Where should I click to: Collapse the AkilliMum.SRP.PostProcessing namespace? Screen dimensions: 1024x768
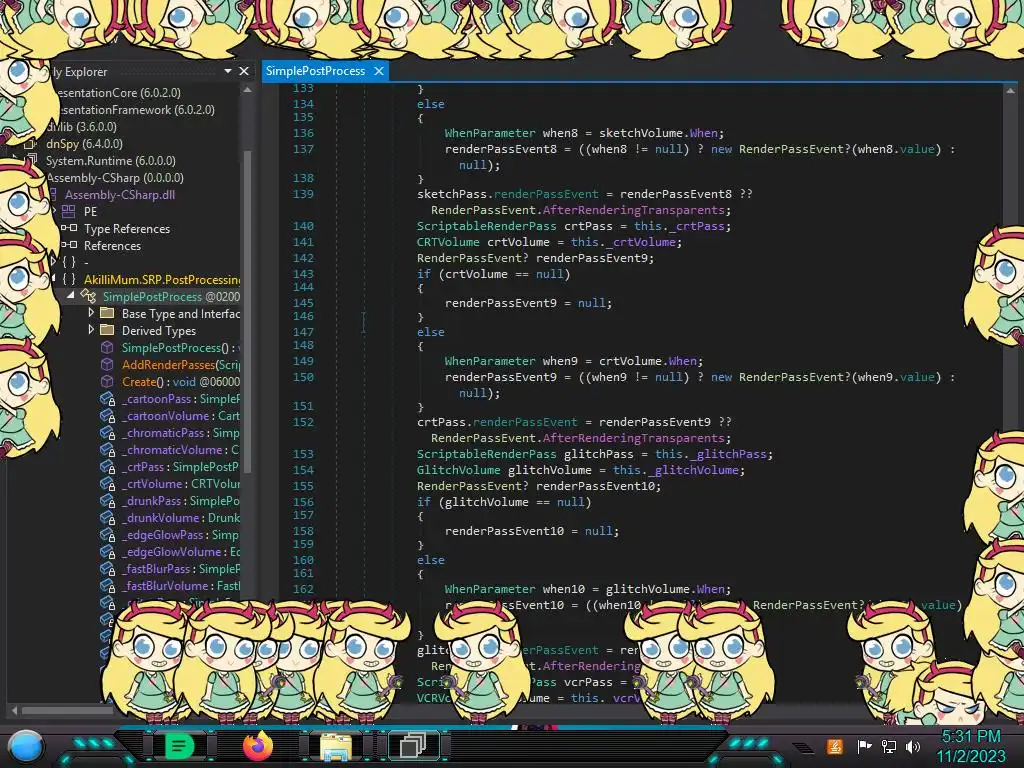pos(54,279)
